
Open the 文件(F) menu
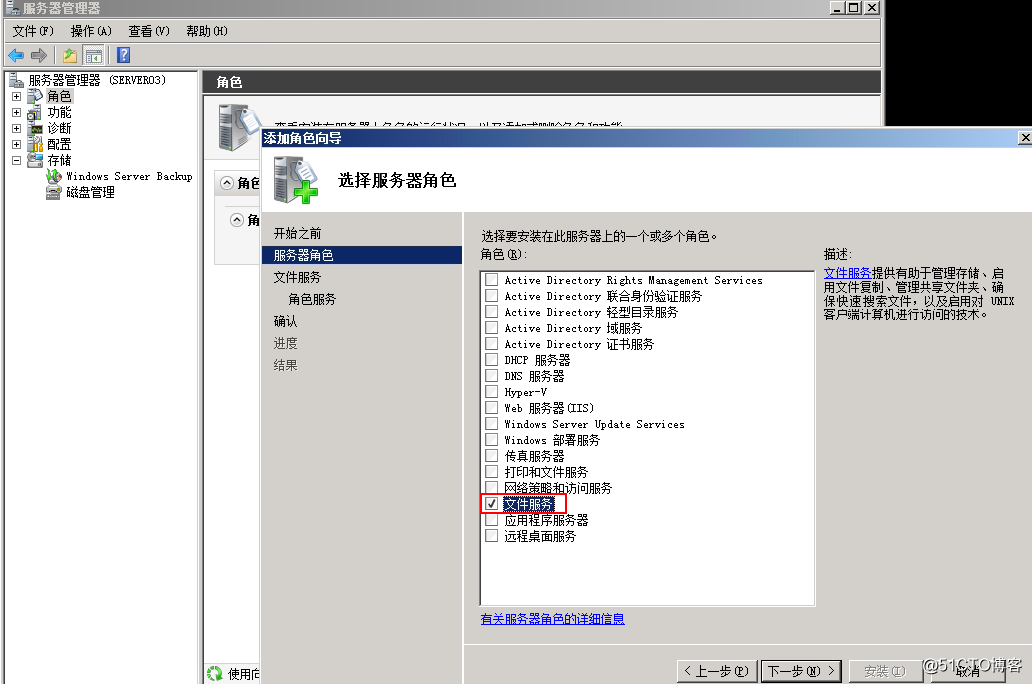[x=33, y=31]
